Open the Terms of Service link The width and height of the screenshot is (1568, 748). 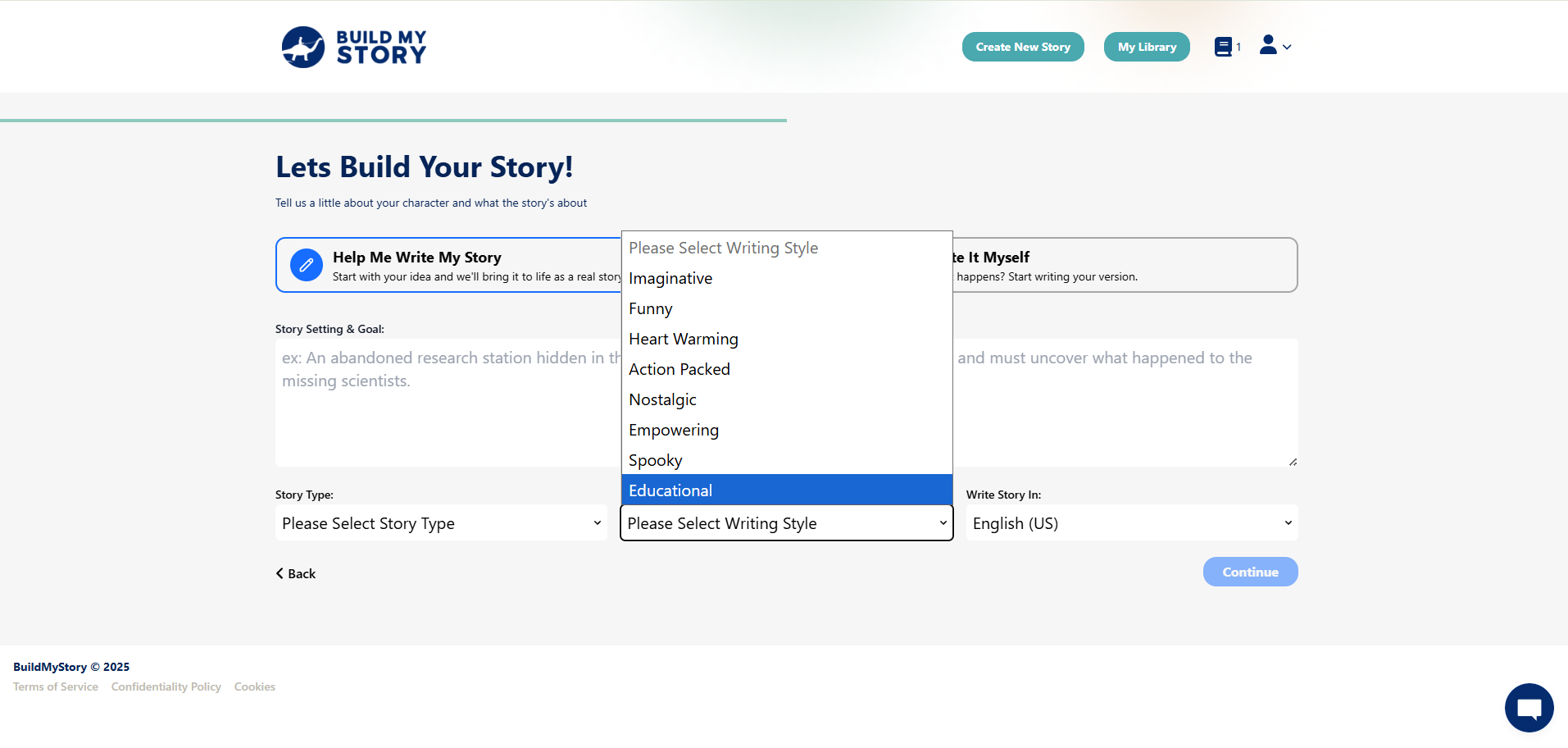56,687
